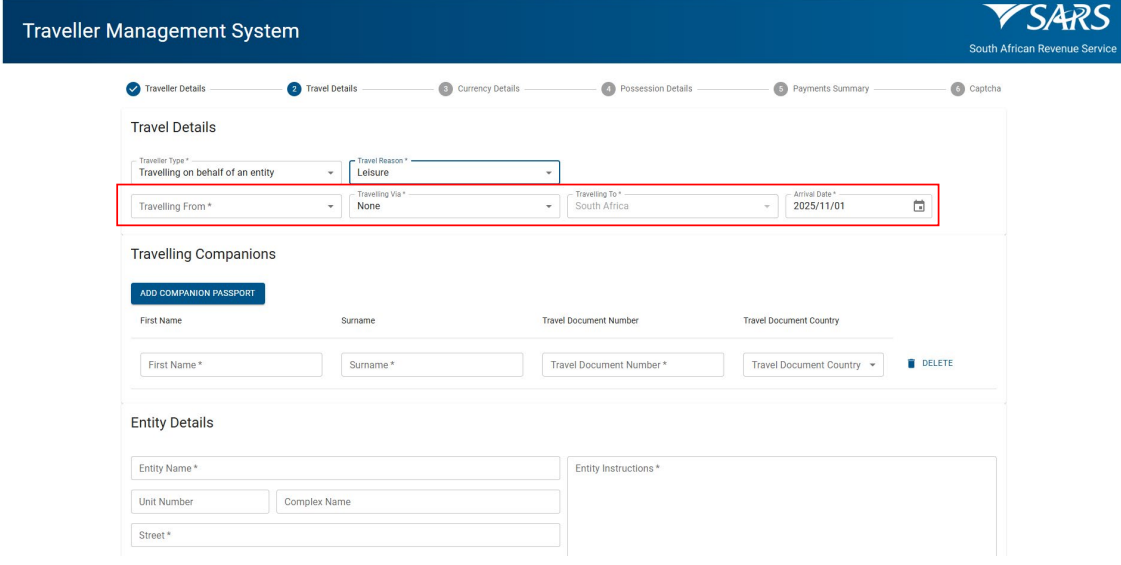This screenshot has height=565, width=1121.
Task: Click the step 3 Currency Details circle
Action: pyautogui.click(x=444, y=89)
